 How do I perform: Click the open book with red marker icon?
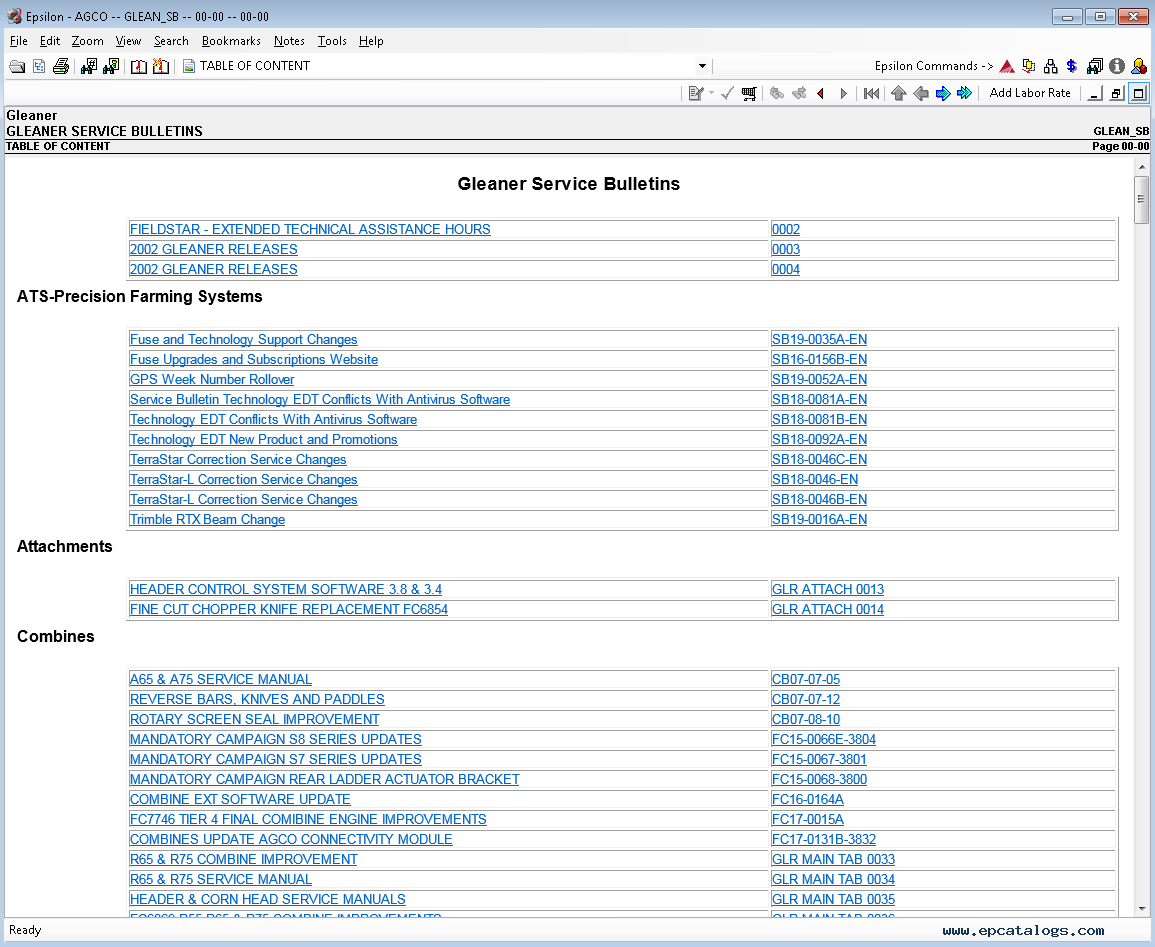pos(138,66)
